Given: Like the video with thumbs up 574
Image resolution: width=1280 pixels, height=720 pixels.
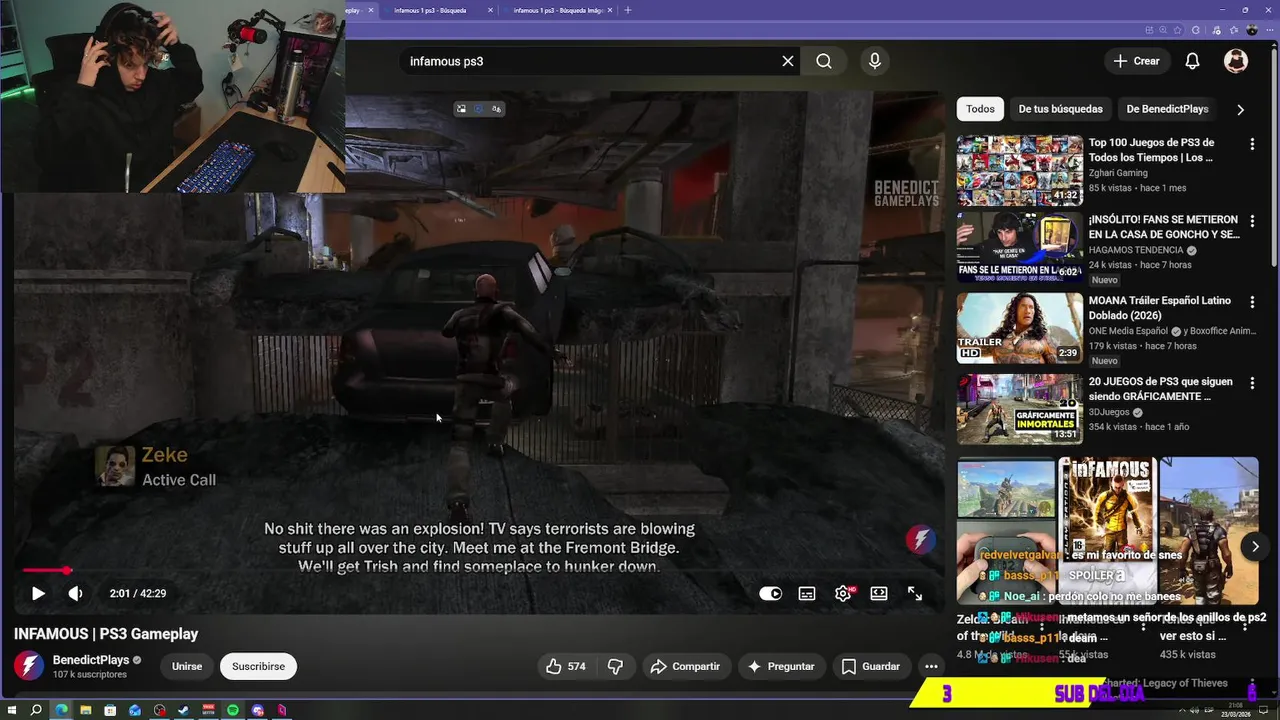Looking at the screenshot, I should [x=565, y=666].
